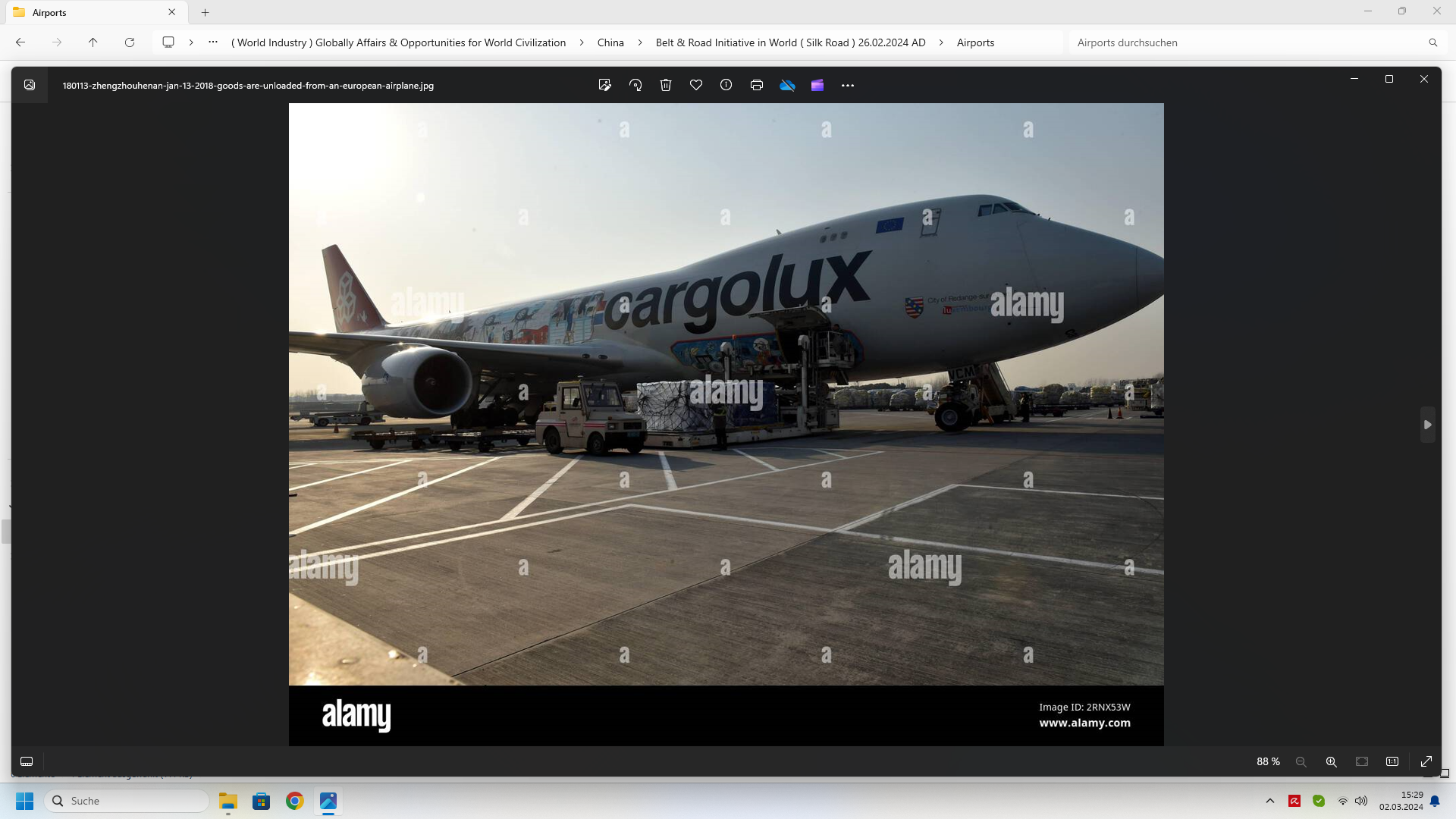1456x819 pixels.
Task: Open File Explorer from the taskbar
Action: pyautogui.click(x=228, y=801)
